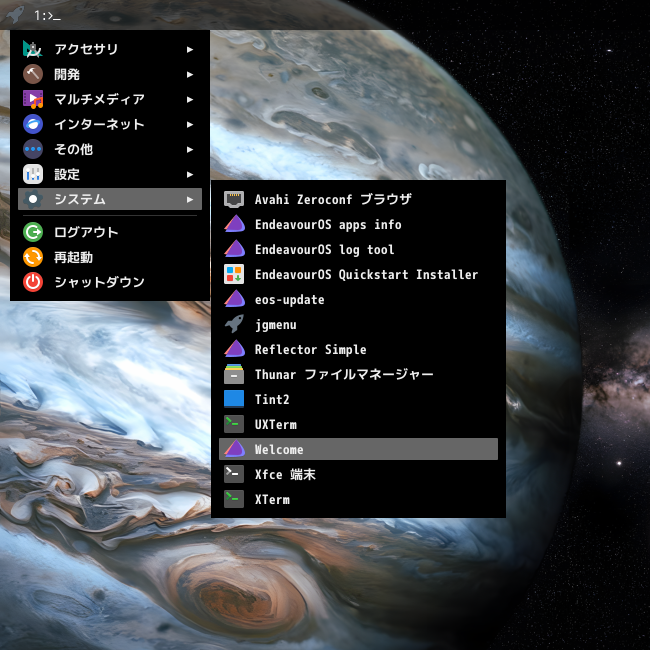Viewport: 650px width, 650px height.
Task: Choose シャットダウン to power off
Action: tap(110, 282)
